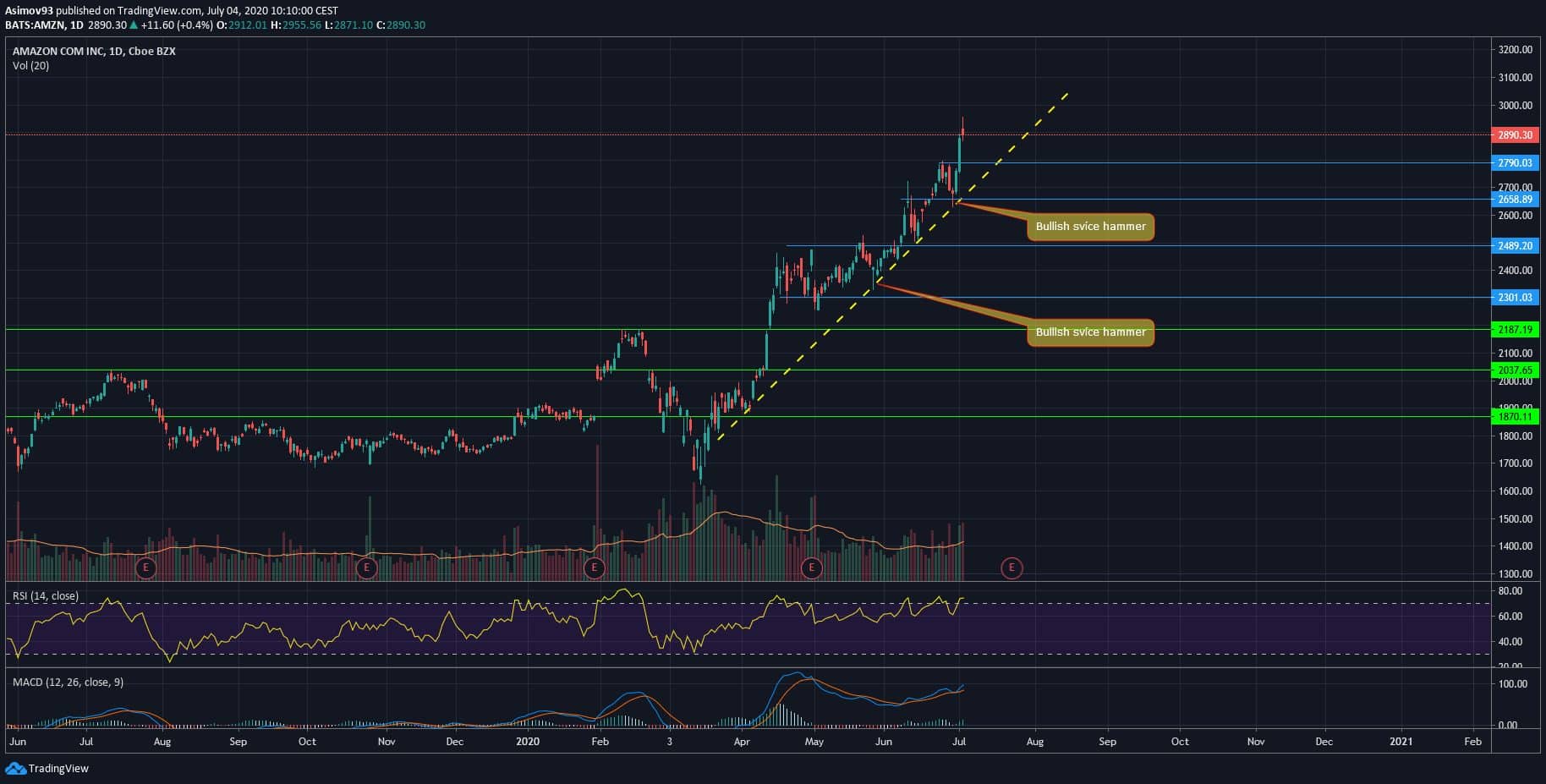The image size is (1546, 784).
Task: Open the earnings marker near February 2020
Action: point(595,567)
